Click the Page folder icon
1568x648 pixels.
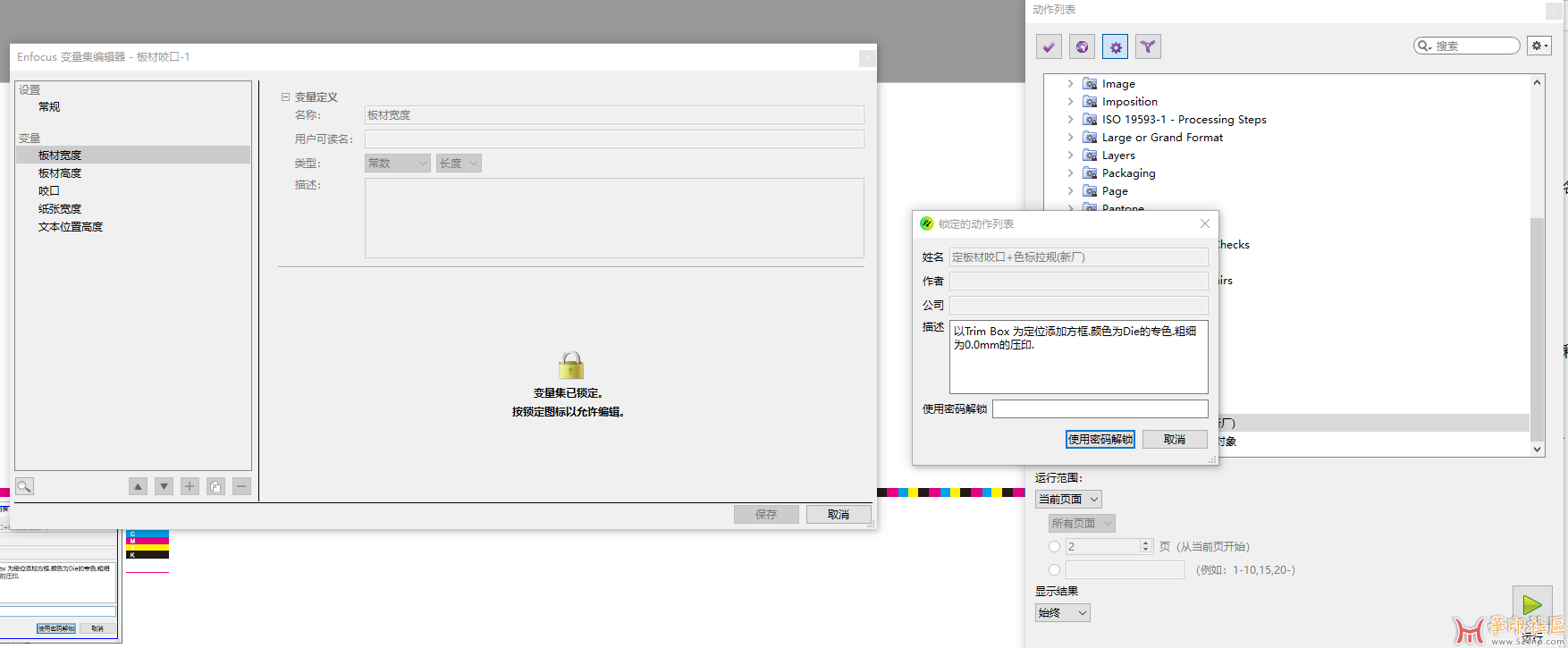click(1090, 190)
